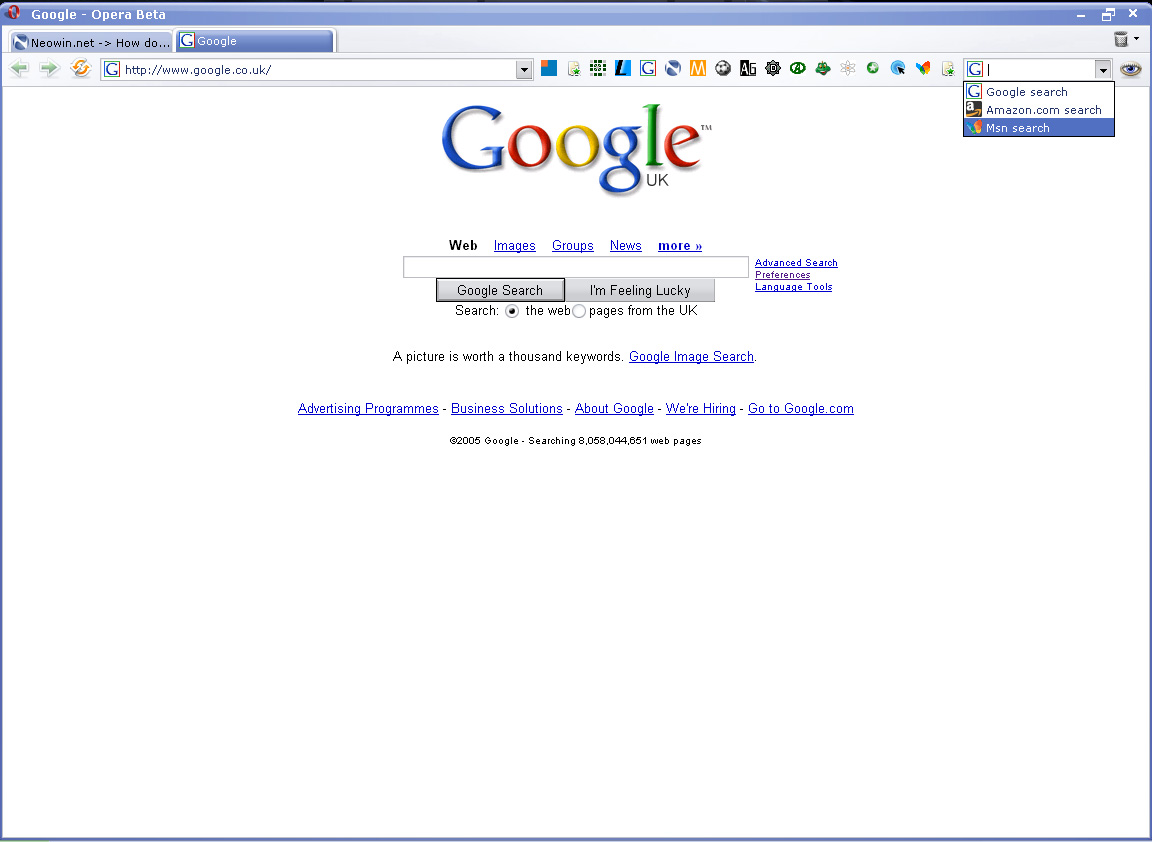Click the soccer ball bookmark icon
Screen dimensions: 1152x842
[x=723, y=67]
